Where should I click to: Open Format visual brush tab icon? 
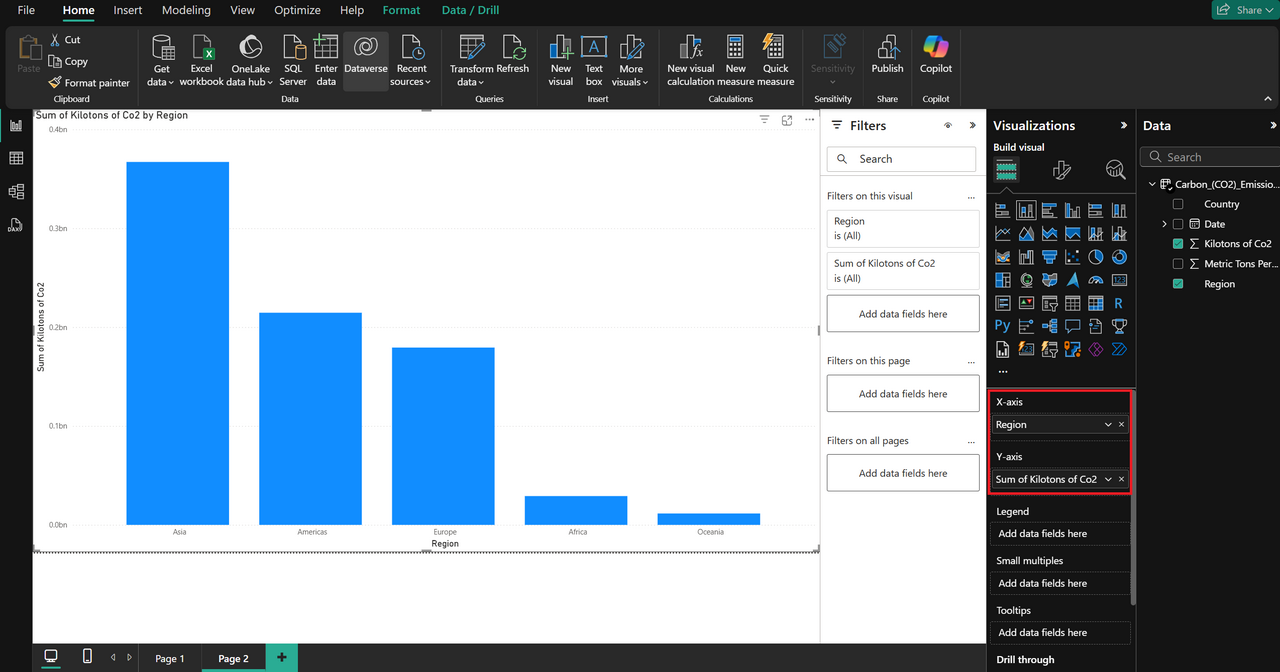coord(1062,171)
